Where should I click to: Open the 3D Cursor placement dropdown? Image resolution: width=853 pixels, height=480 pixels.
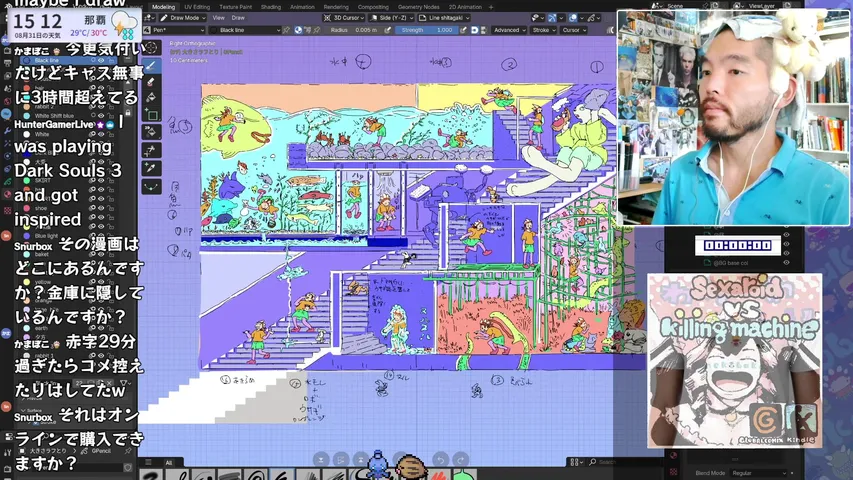tap(344, 18)
